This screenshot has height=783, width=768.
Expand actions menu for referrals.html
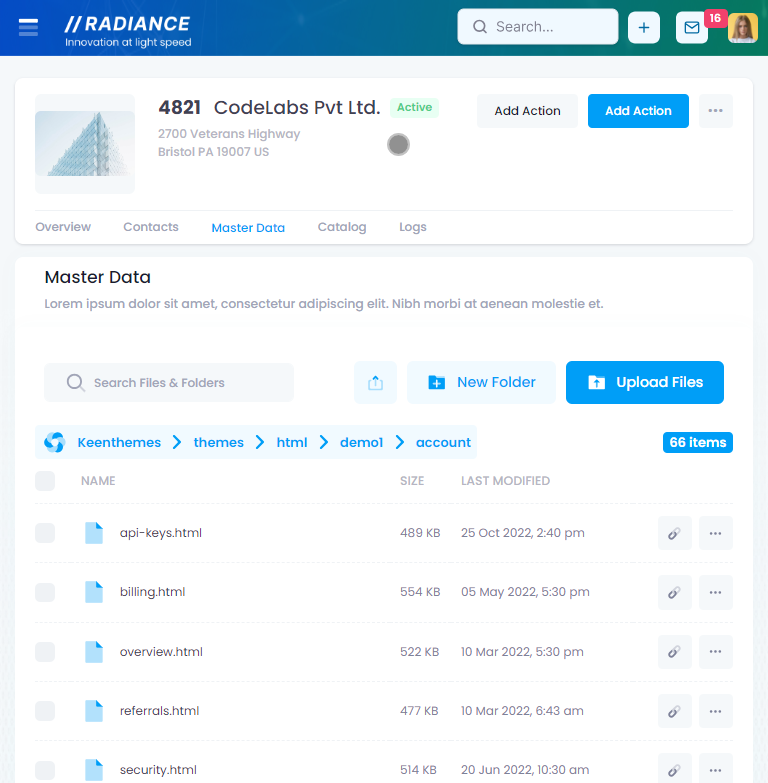click(x=715, y=711)
